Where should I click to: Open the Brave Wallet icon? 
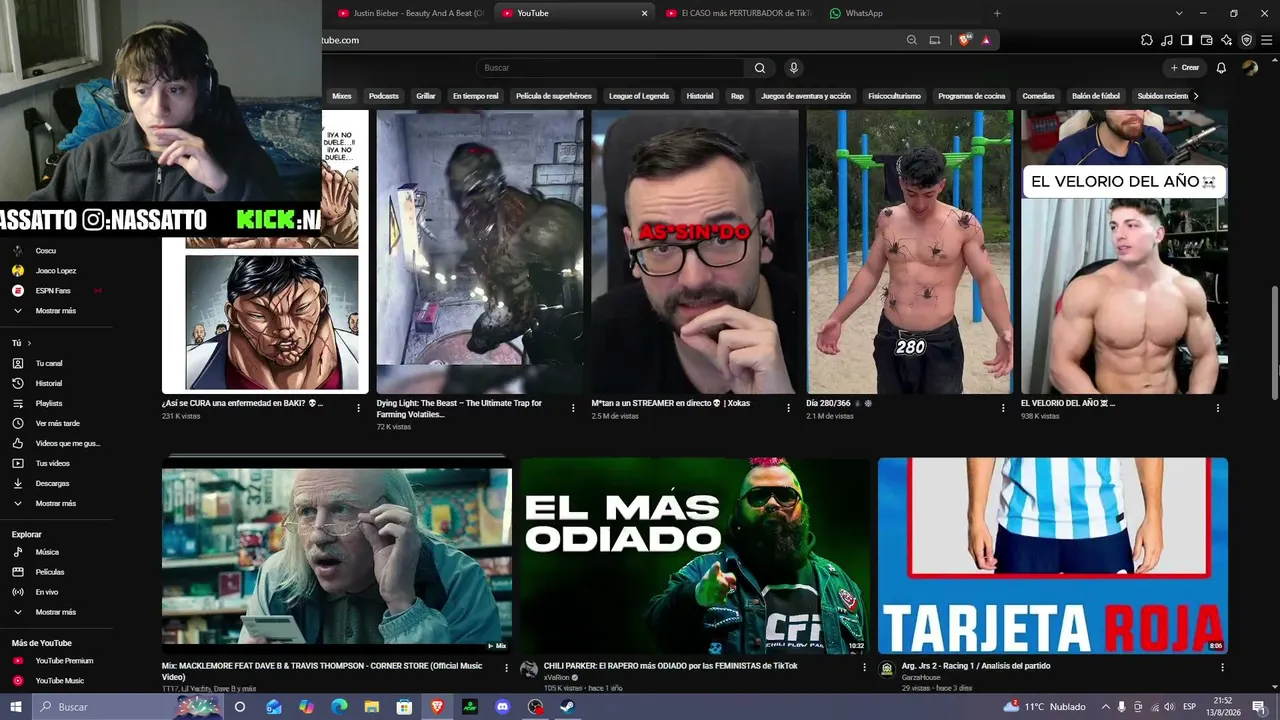tap(1206, 40)
